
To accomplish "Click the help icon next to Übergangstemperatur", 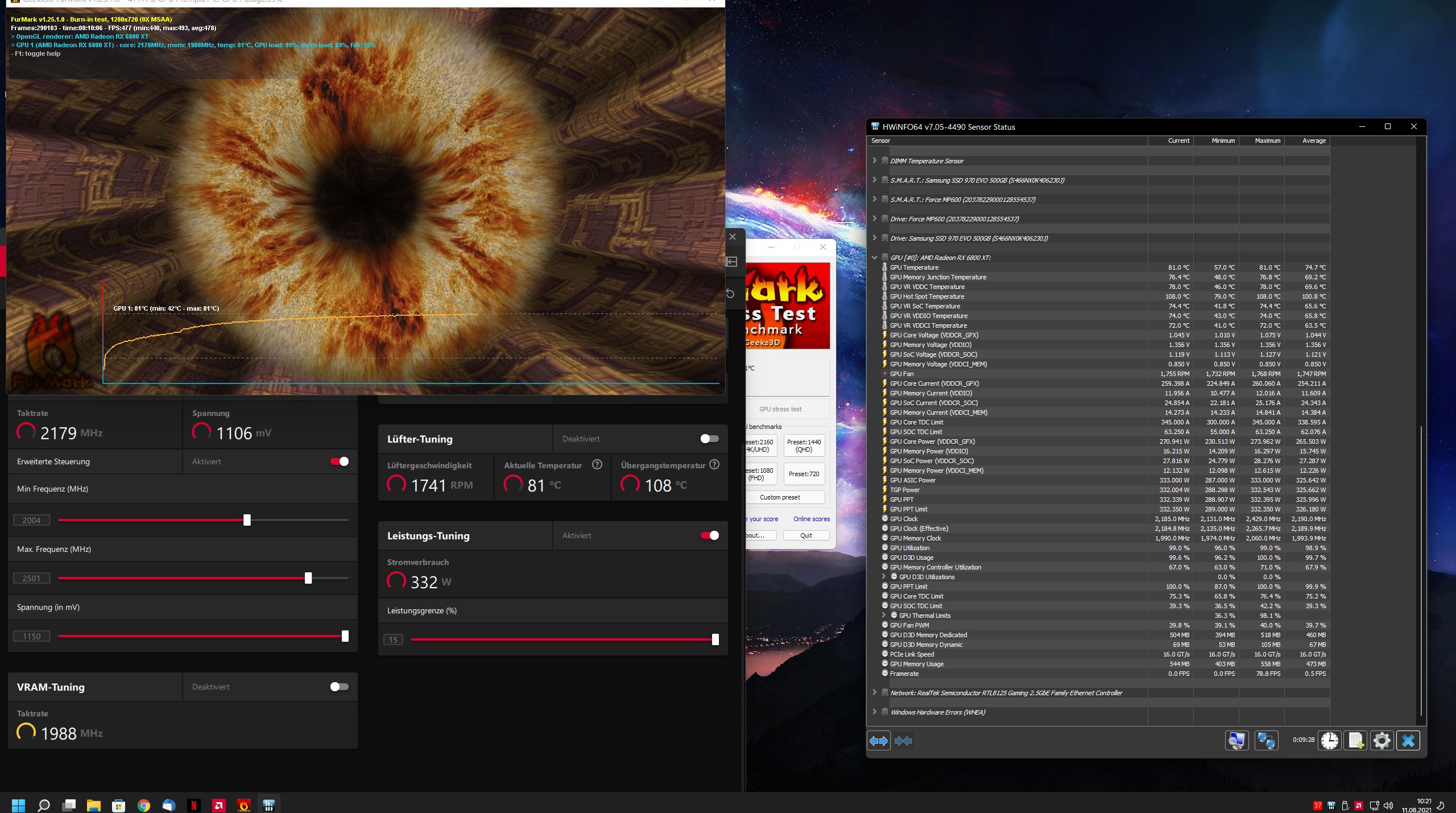I will [714, 465].
